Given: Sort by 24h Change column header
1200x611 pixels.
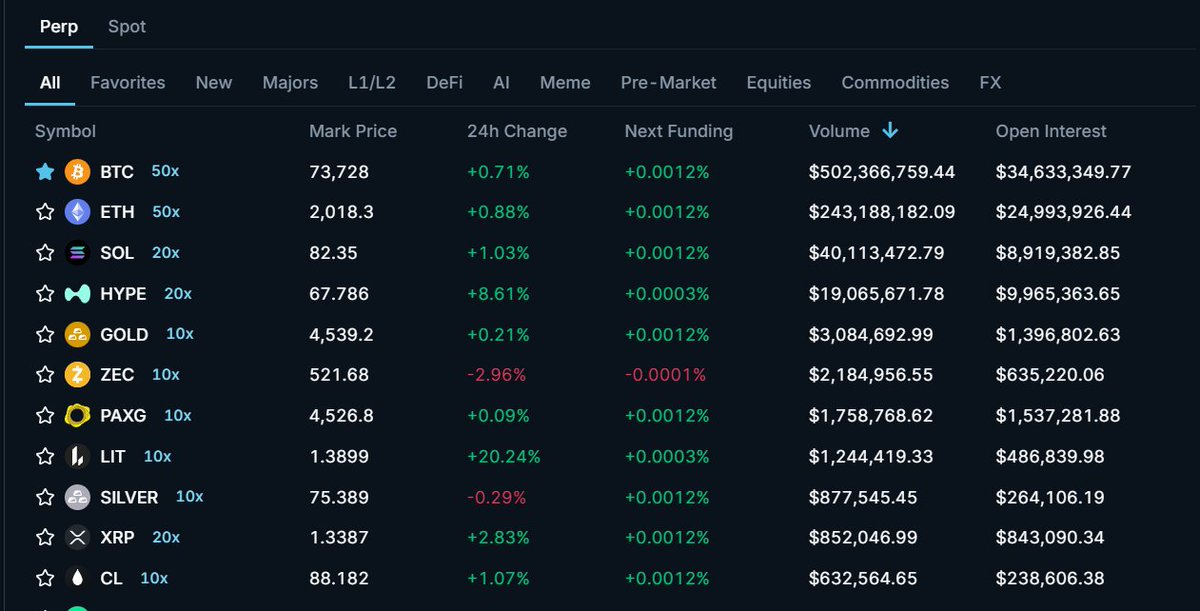Looking at the screenshot, I should [x=517, y=131].
